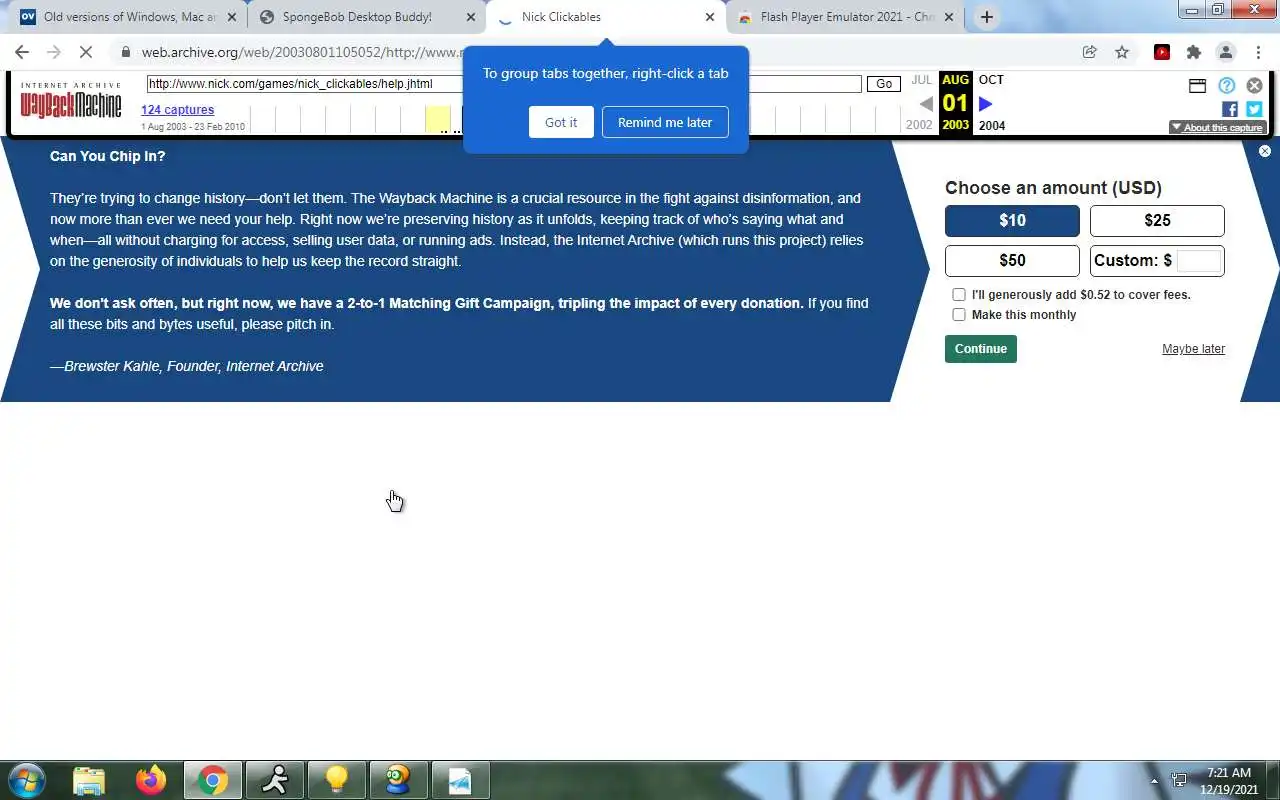
Task: Click the Wayback URL input field
Action: tap(504, 84)
